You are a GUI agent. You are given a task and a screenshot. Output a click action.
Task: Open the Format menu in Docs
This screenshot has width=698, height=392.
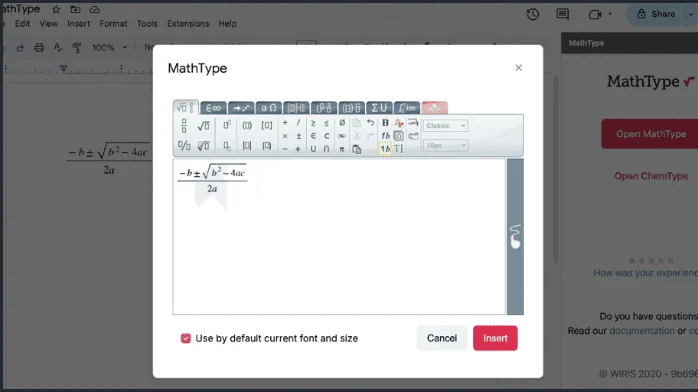pos(113,24)
